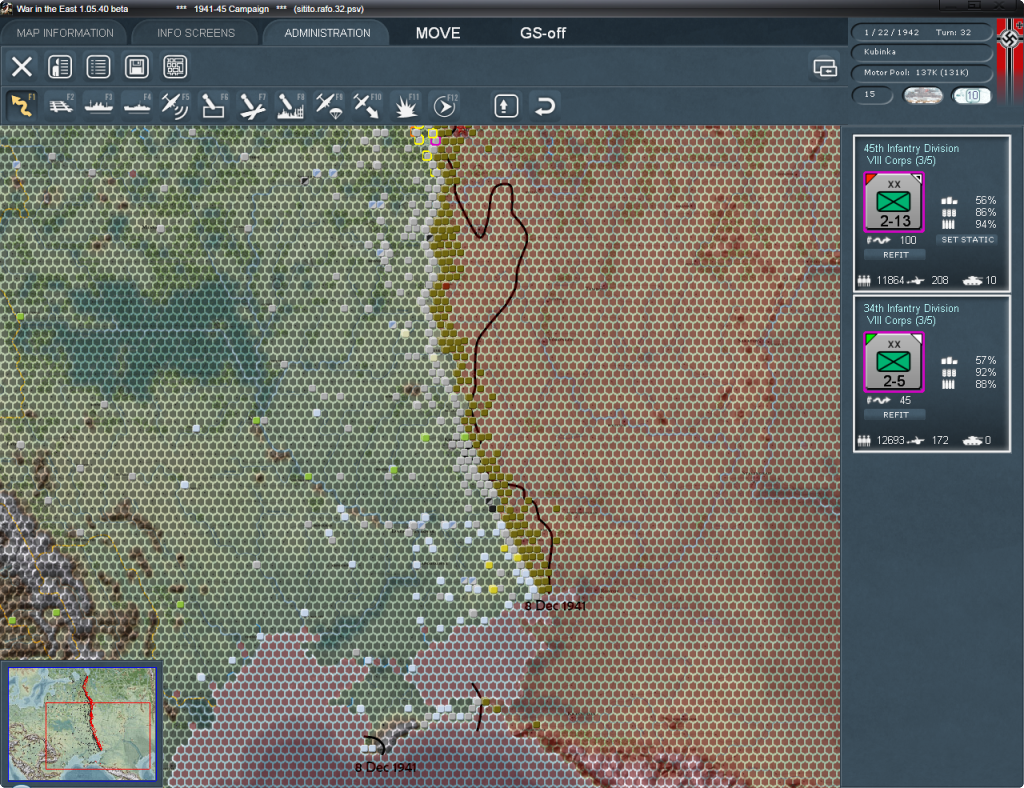The width and height of the screenshot is (1024, 788).
Task: Click the snowy weather pill showing 10
Action: [x=971, y=95]
